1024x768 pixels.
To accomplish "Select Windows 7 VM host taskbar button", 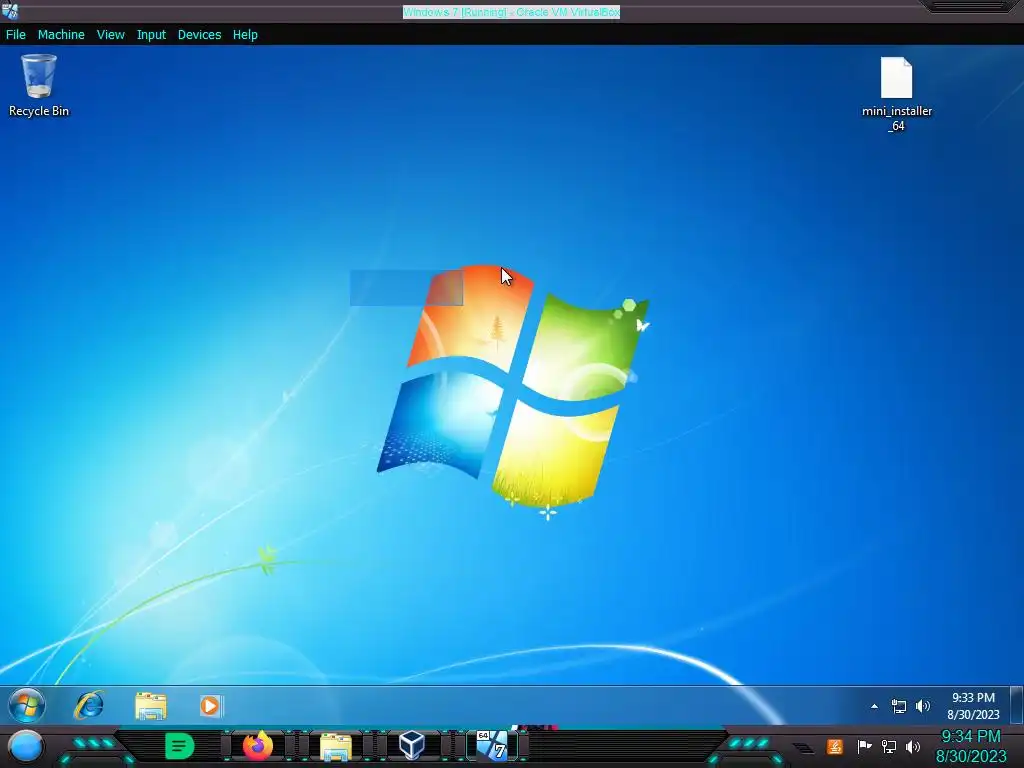I will coord(492,745).
